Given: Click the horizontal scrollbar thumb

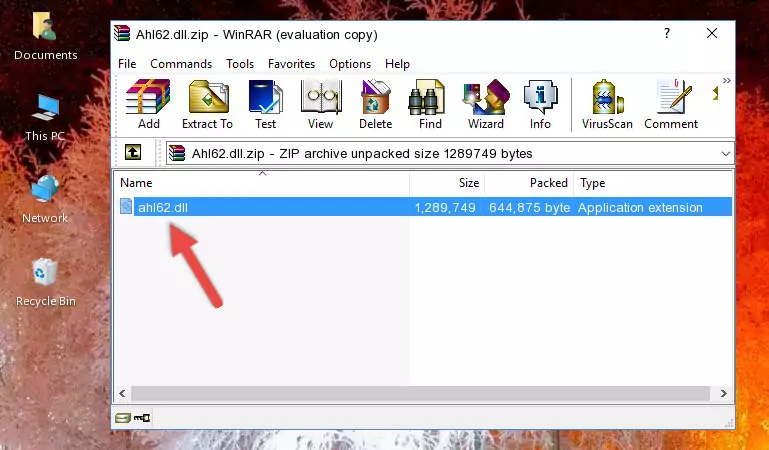Looking at the screenshot, I should coord(420,393).
